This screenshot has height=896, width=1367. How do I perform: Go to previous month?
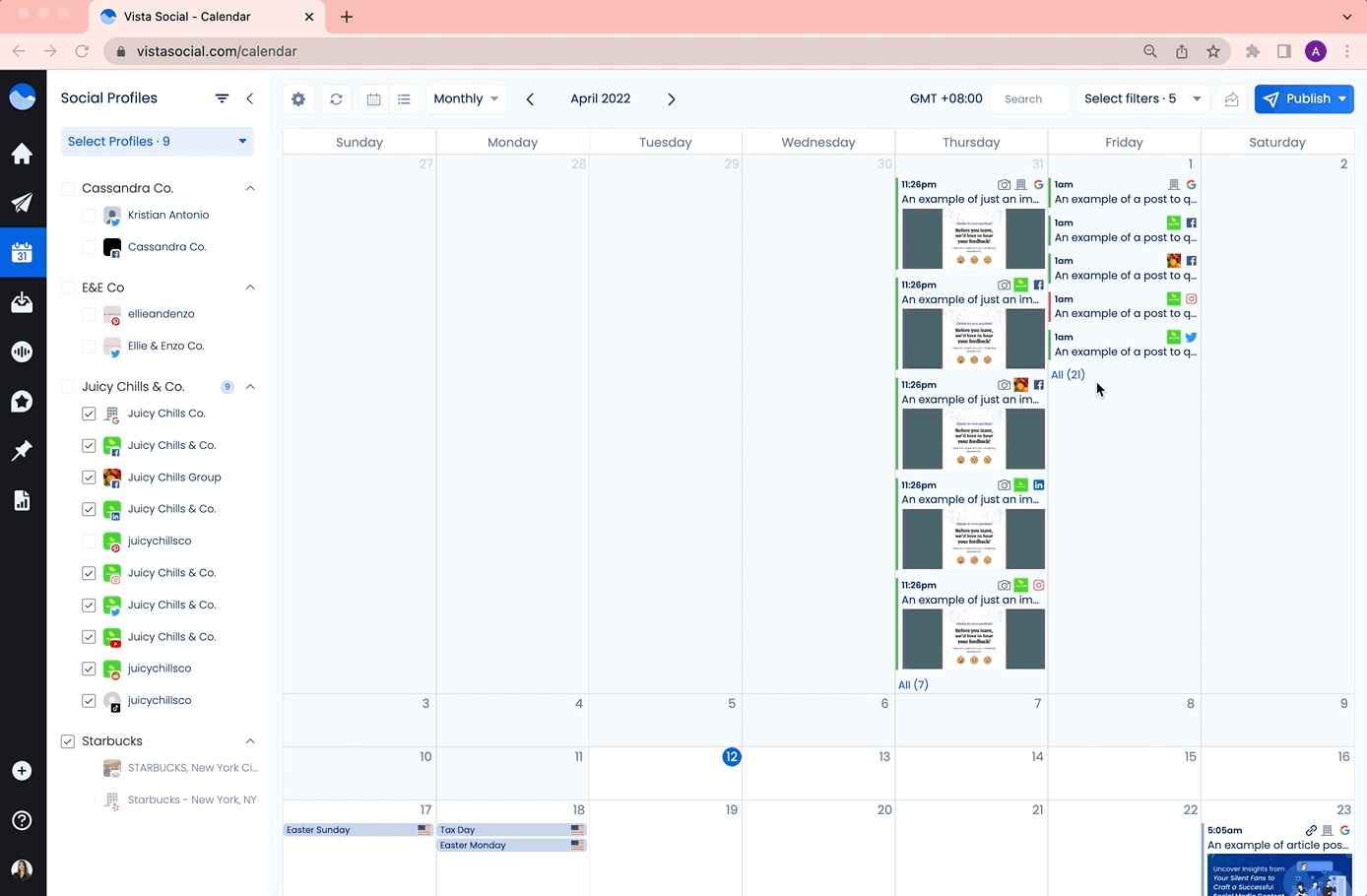tap(530, 98)
